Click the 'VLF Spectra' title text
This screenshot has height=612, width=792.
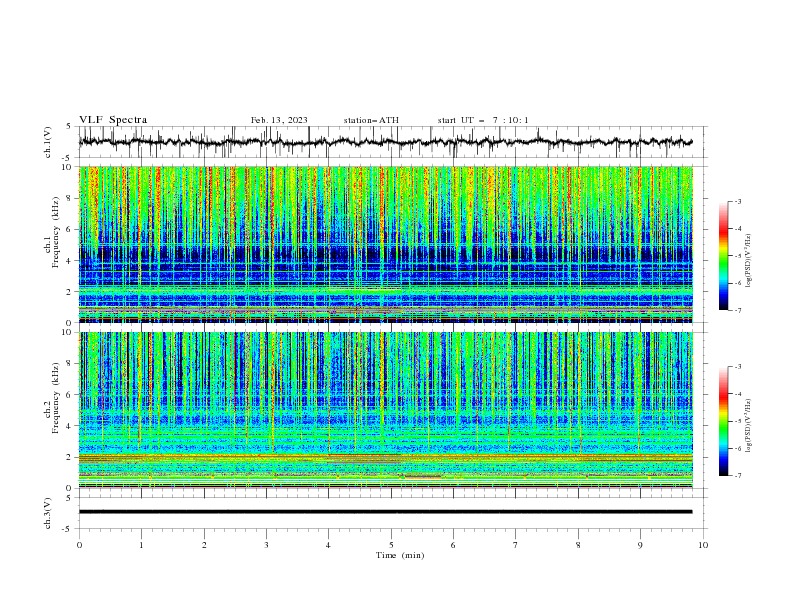coord(113,120)
